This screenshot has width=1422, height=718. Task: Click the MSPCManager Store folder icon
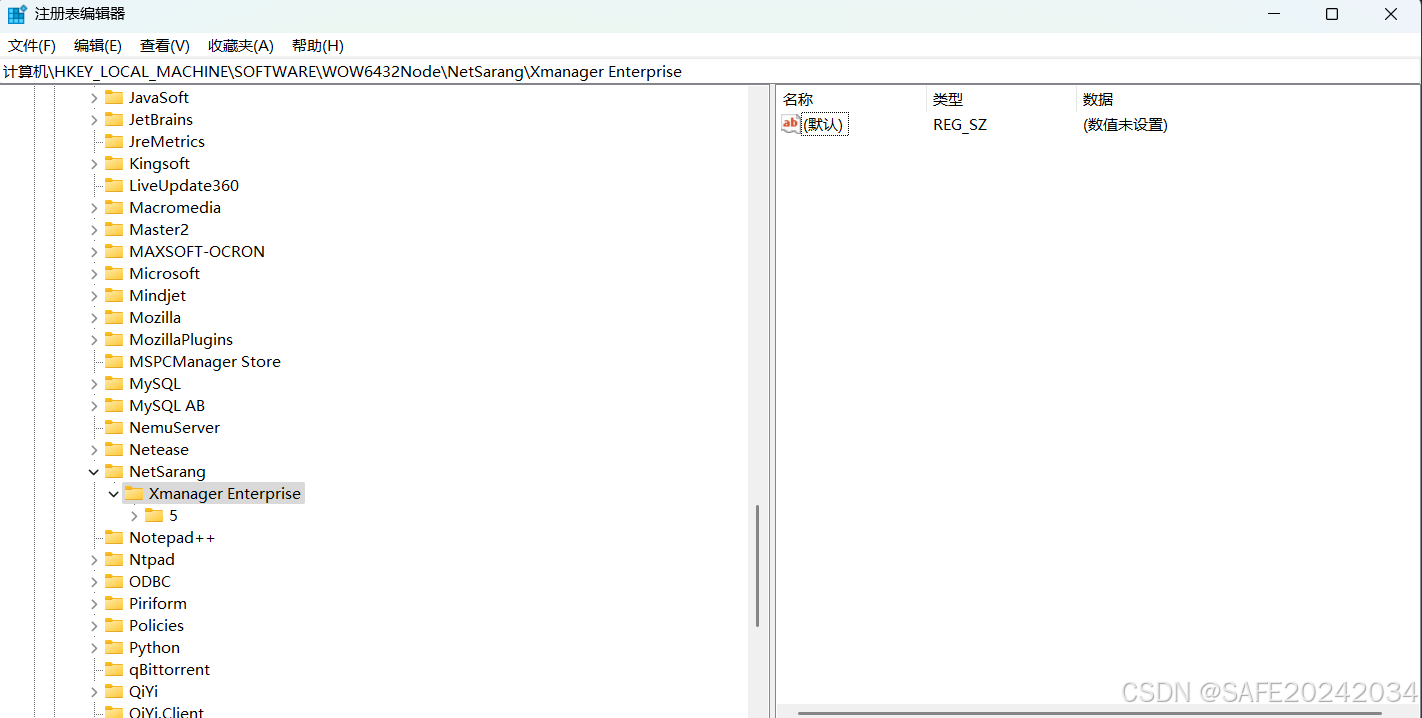pyautogui.click(x=114, y=361)
